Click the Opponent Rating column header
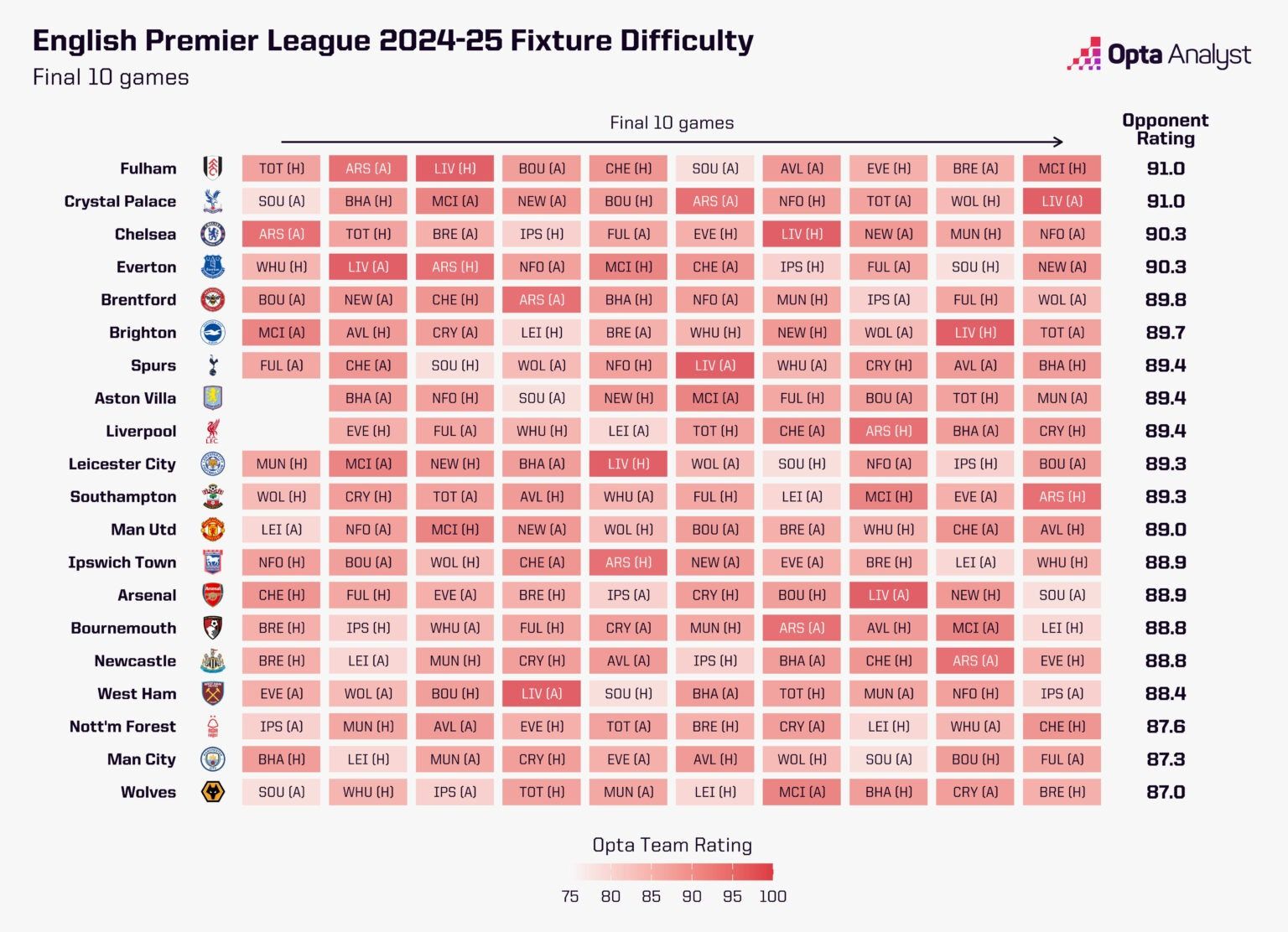Screen dimensions: 1288x932 click(x=1166, y=130)
